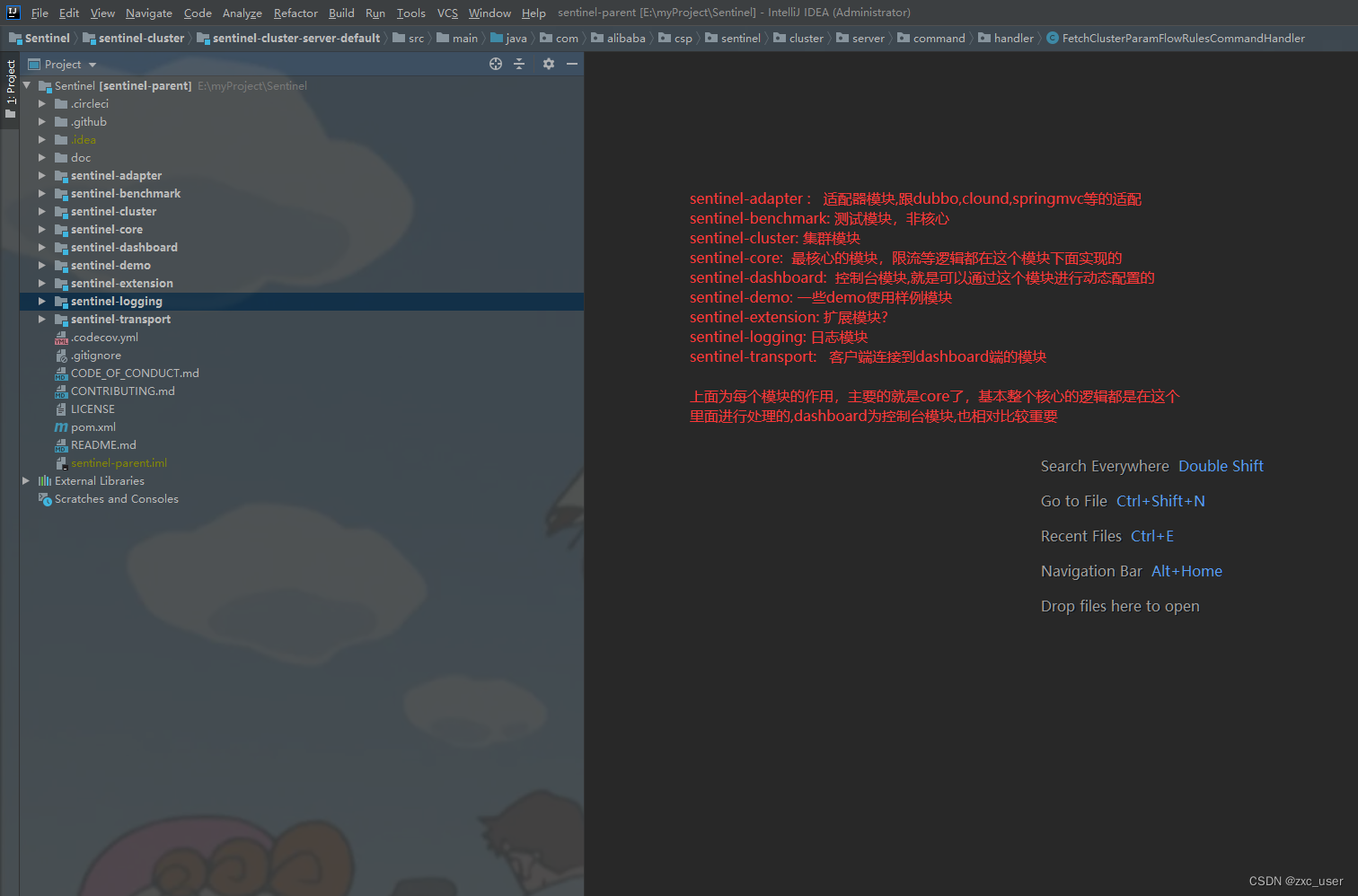The height and width of the screenshot is (896, 1358).
Task: Toggle the 1: Project side tool tab
Action: click(x=10, y=90)
